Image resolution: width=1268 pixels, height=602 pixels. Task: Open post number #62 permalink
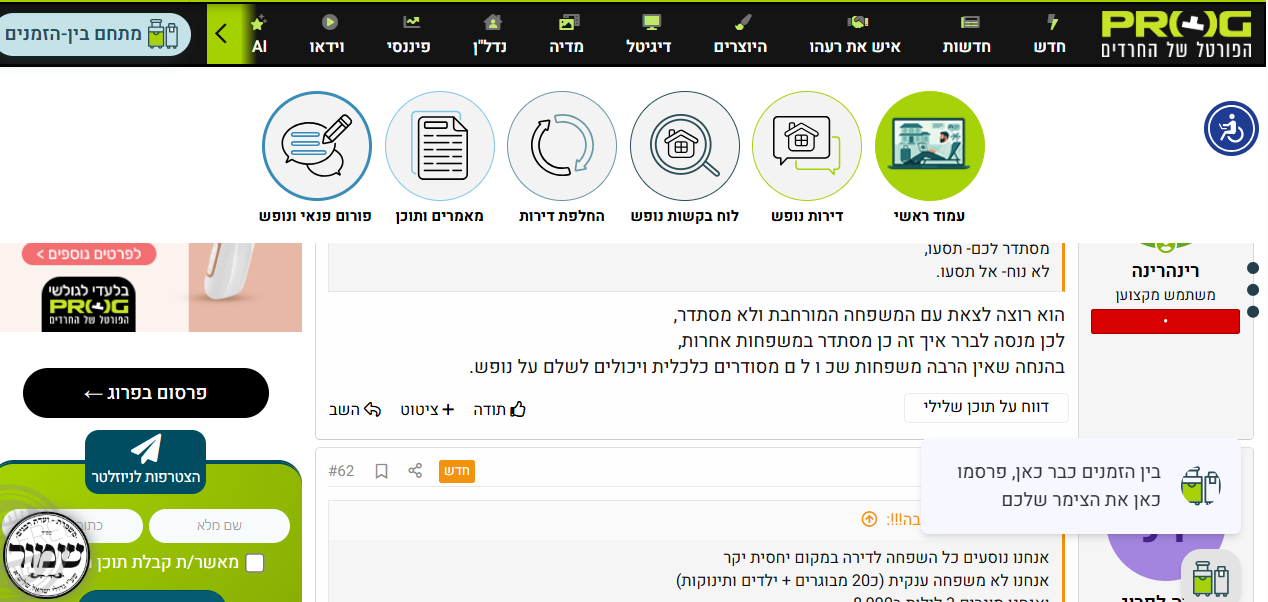(342, 471)
